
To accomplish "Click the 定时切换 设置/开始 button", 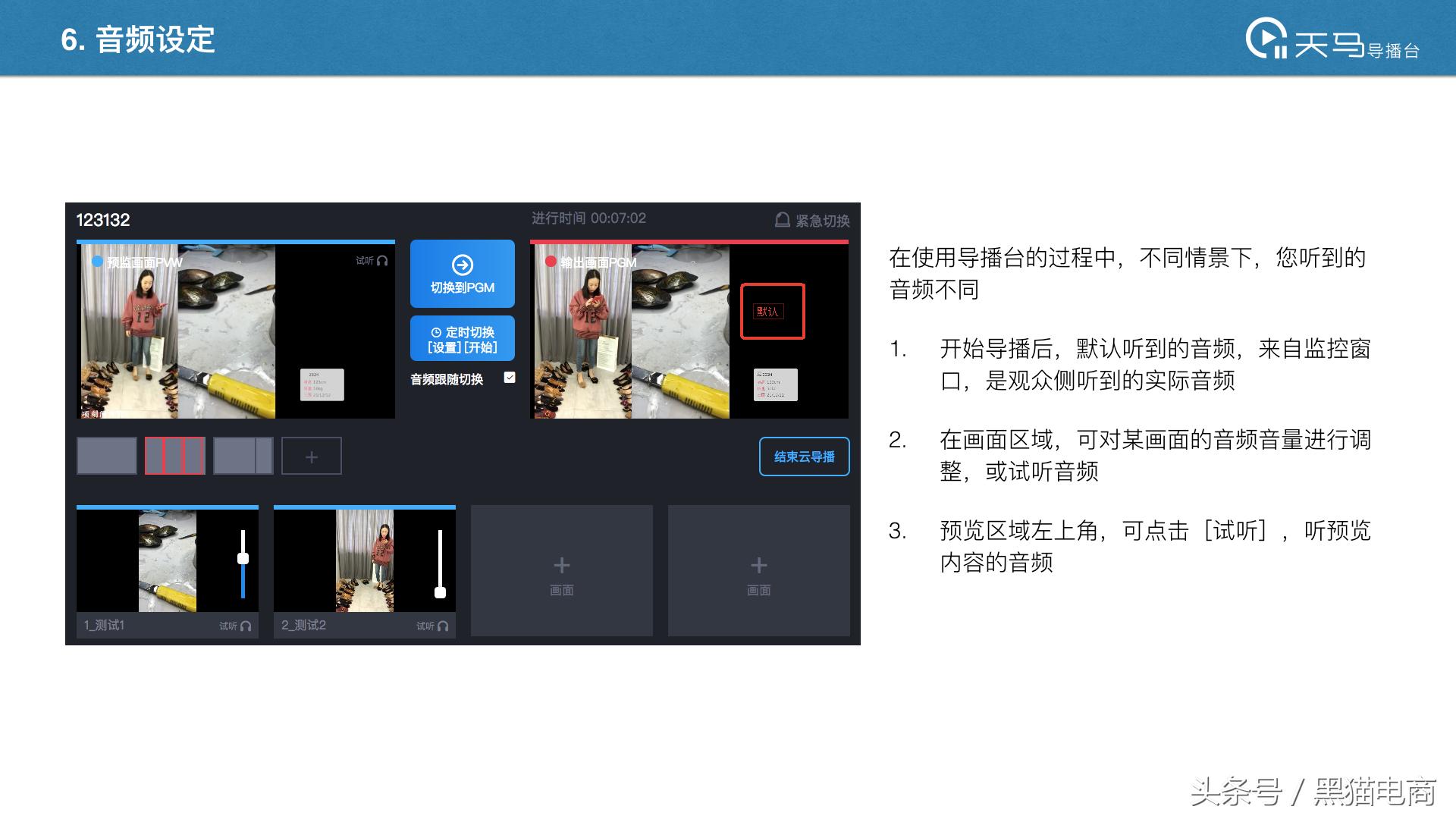I will tap(463, 339).
